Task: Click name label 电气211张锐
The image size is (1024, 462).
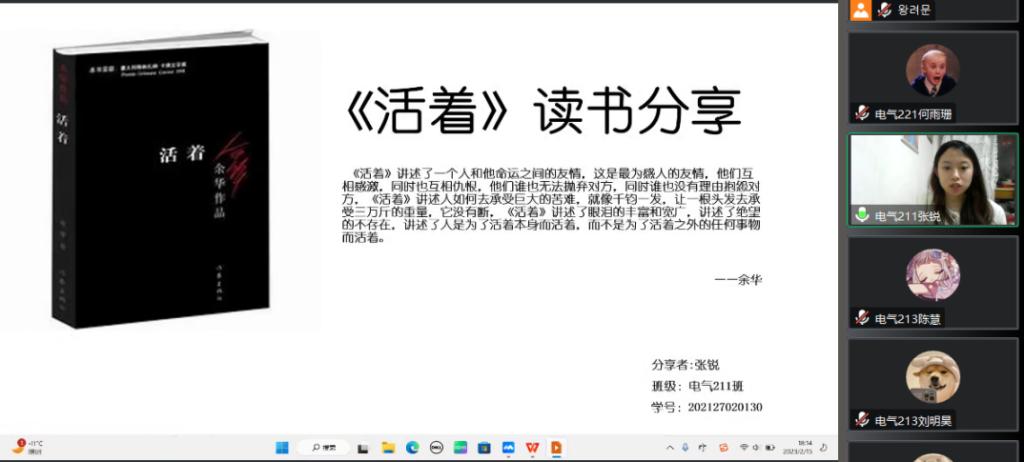Action: tap(908, 216)
